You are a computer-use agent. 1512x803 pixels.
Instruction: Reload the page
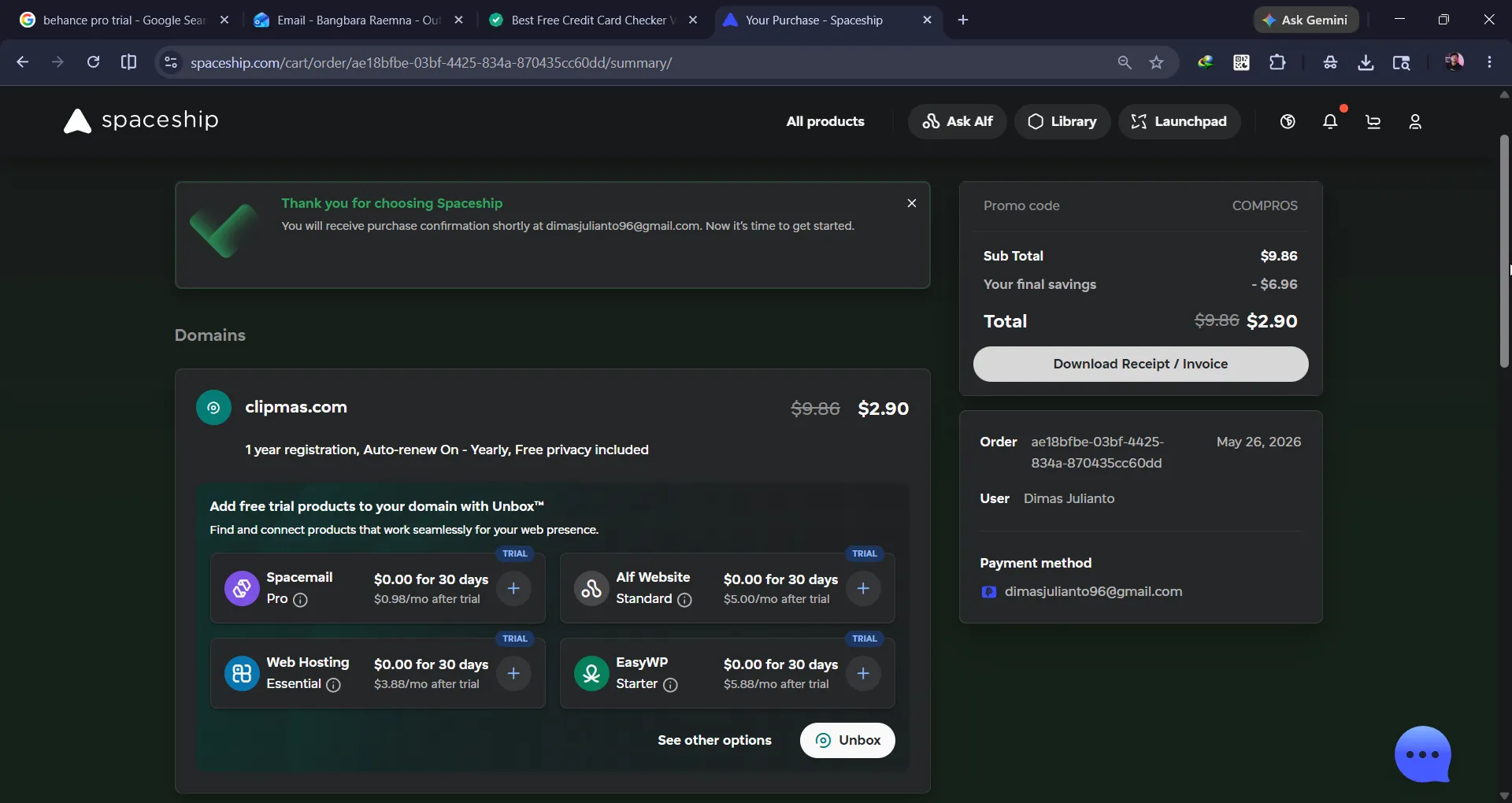[93, 62]
